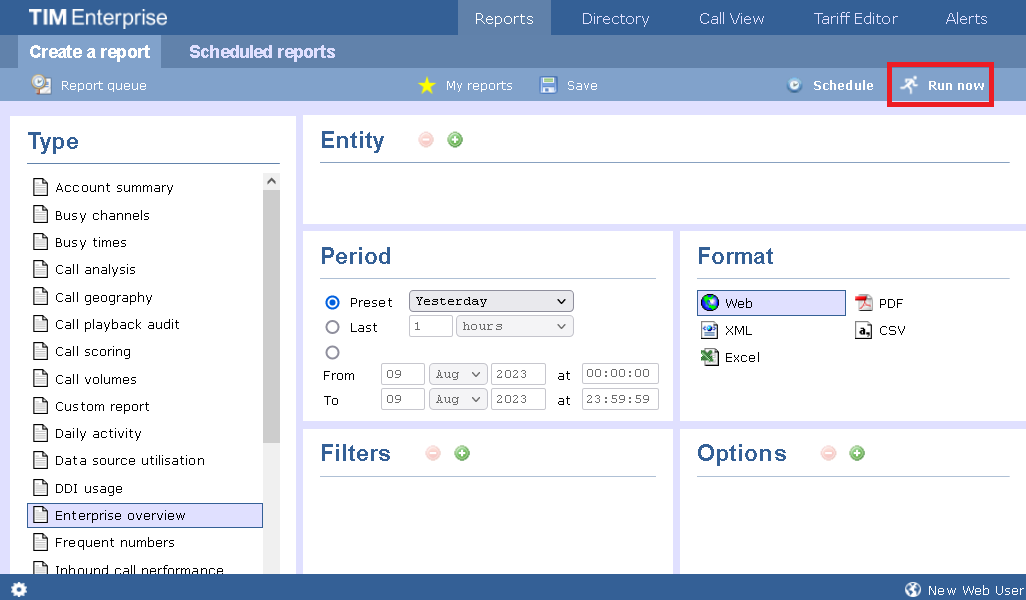Open the From month dropdown showing Aug
The image size is (1026, 600).
(x=457, y=374)
